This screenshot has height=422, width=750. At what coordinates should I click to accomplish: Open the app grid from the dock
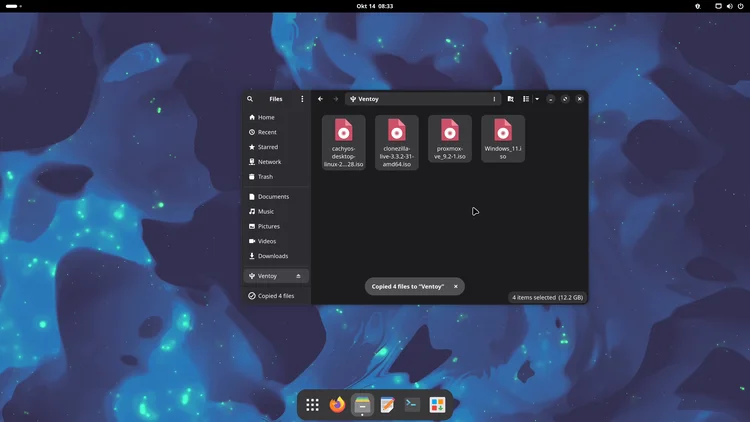coord(312,405)
